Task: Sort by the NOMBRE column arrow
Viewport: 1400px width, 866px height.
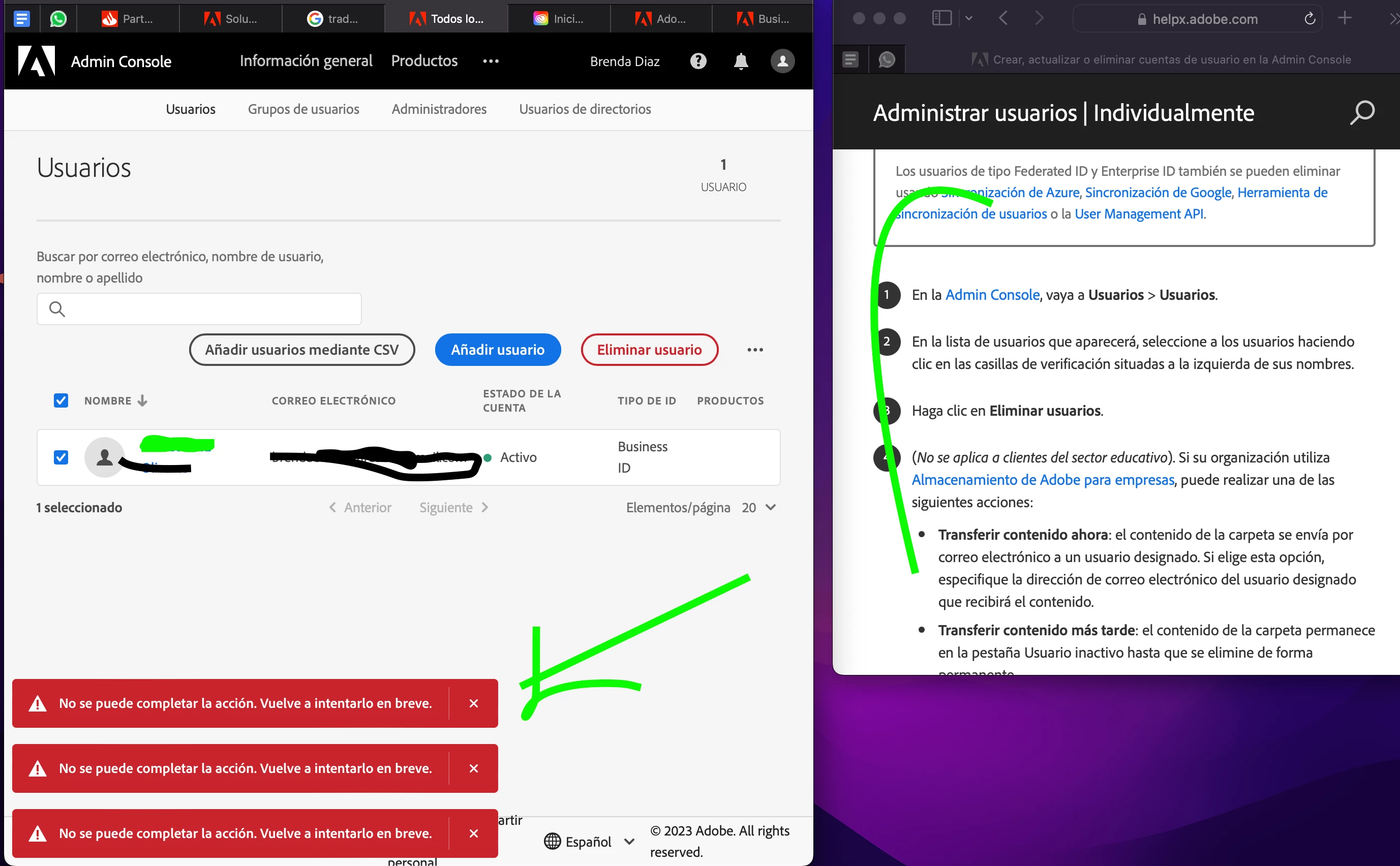Action: [x=143, y=400]
